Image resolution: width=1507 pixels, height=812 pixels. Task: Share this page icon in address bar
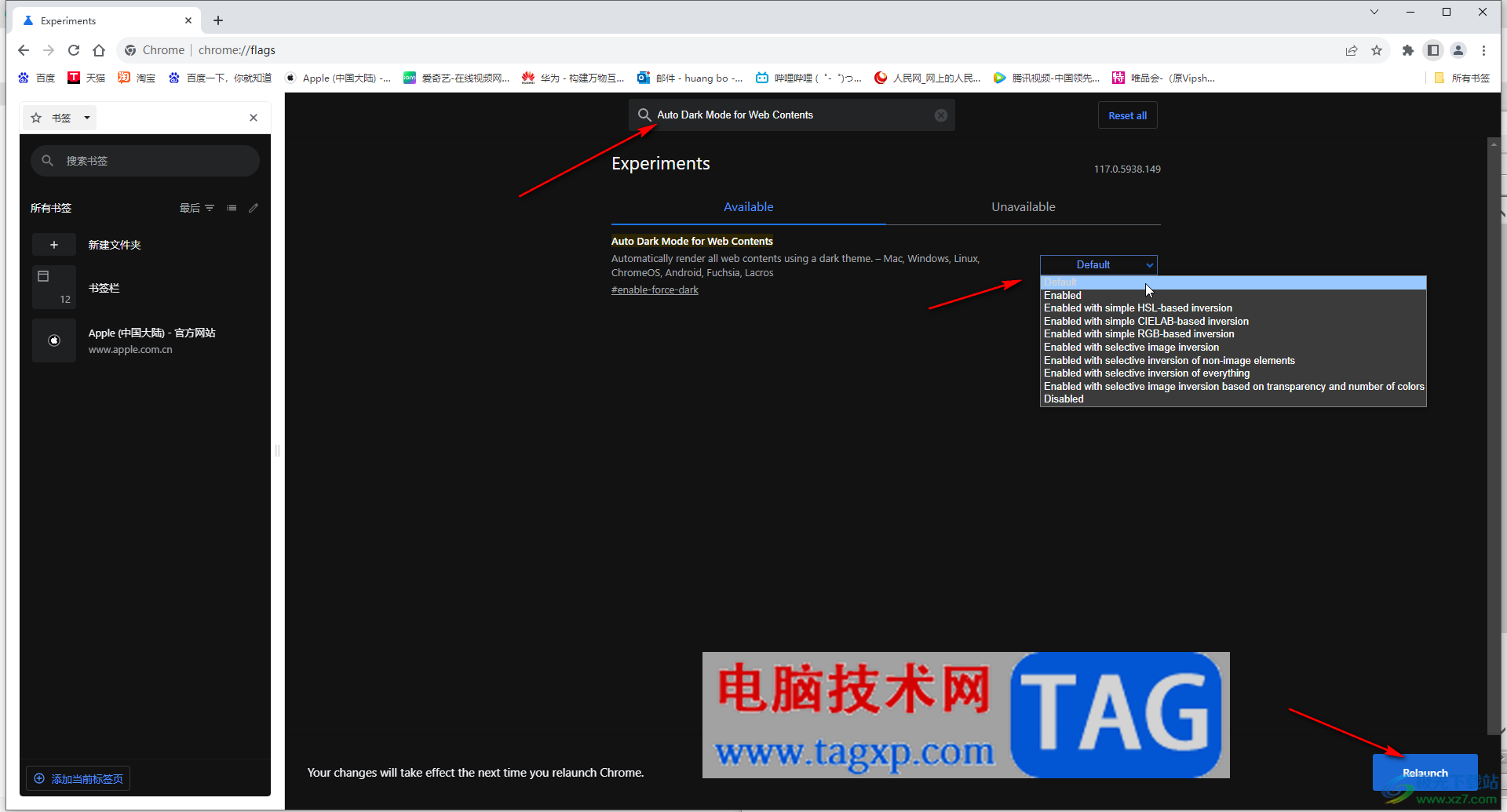1352,50
